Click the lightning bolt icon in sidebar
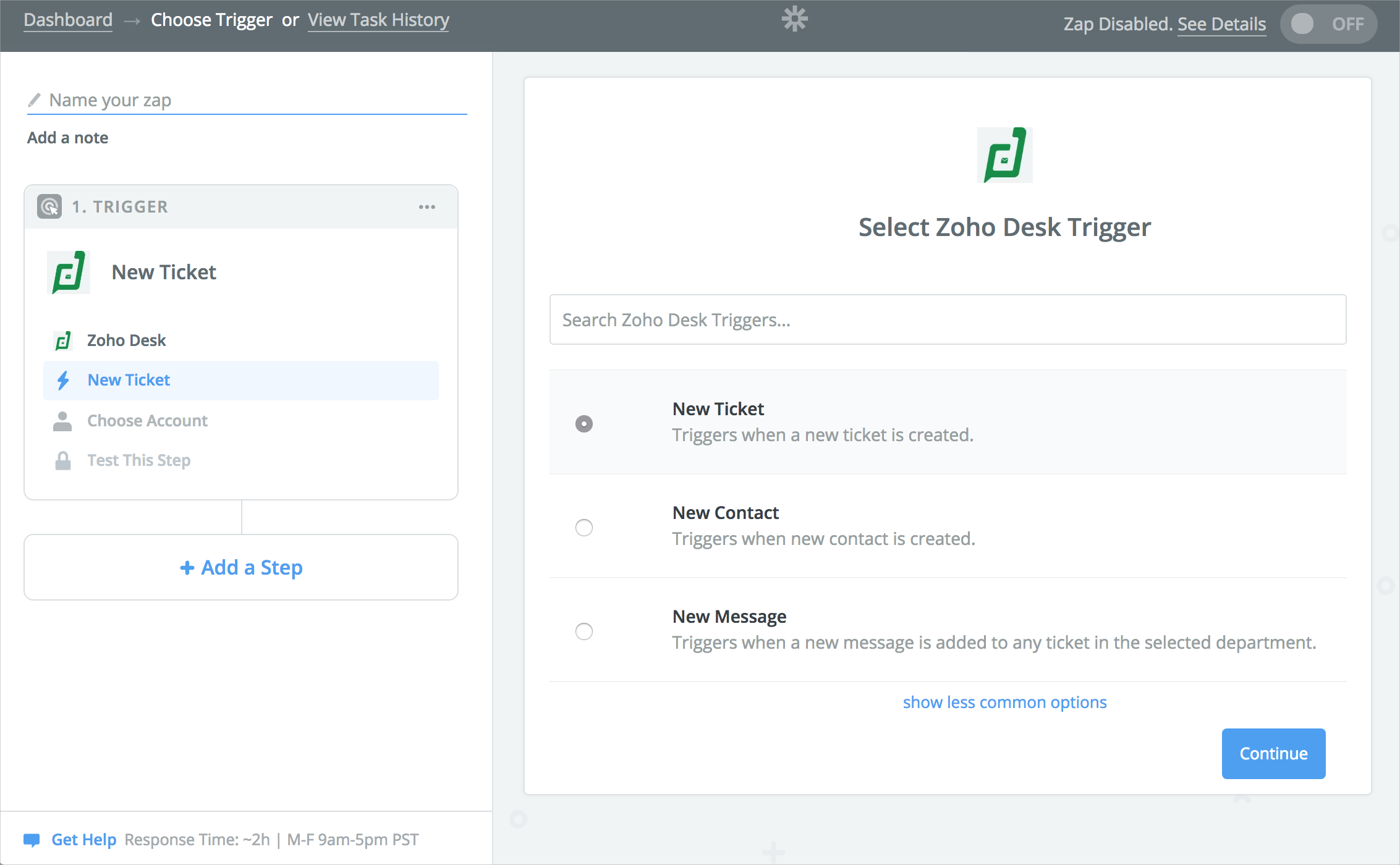1400x865 pixels. pyautogui.click(x=63, y=380)
